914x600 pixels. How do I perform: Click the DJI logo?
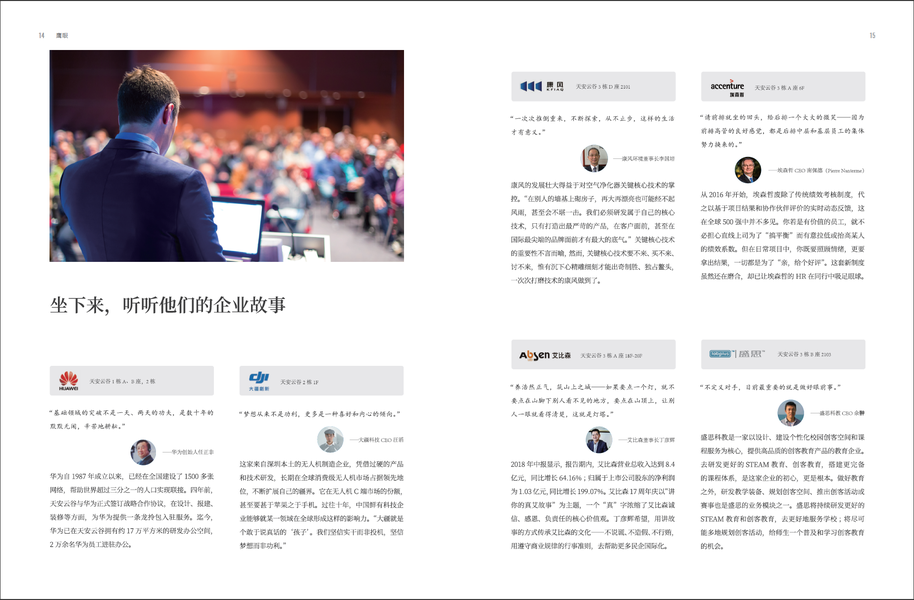pos(259,381)
